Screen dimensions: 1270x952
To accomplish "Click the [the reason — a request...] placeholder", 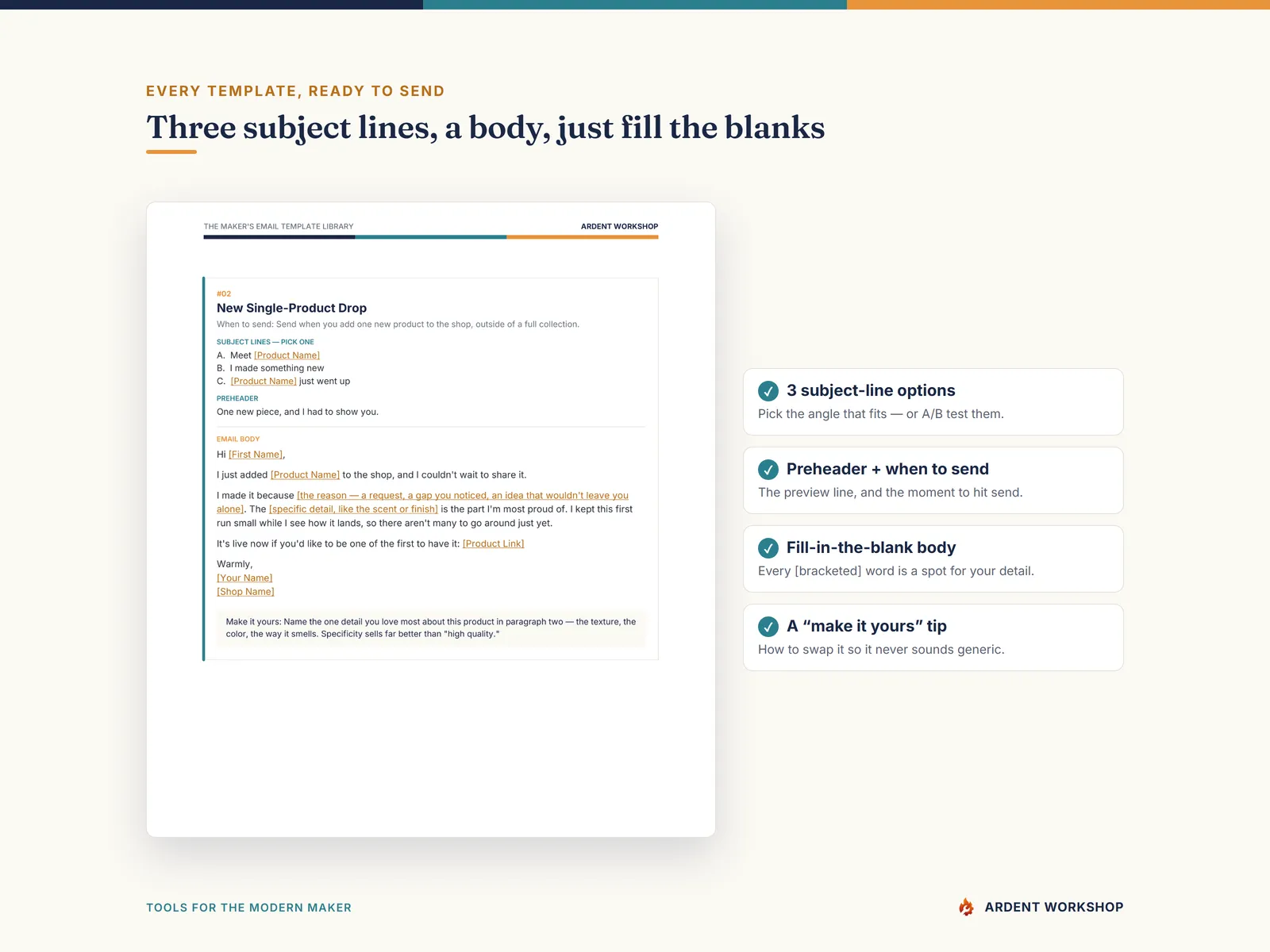I will [x=423, y=501].
